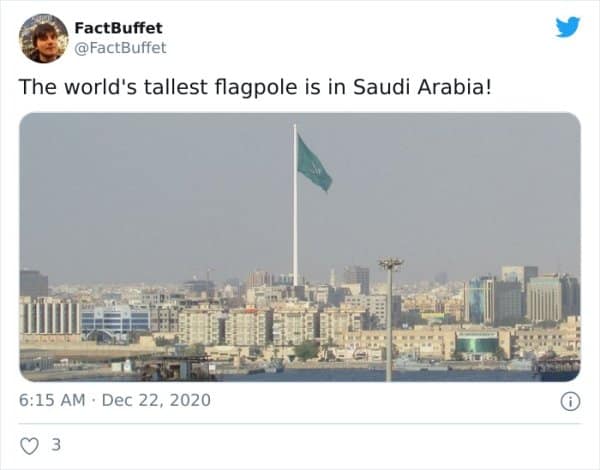Click the green-roofed building by the waterfront
This screenshot has height=470, width=600.
coord(477,343)
